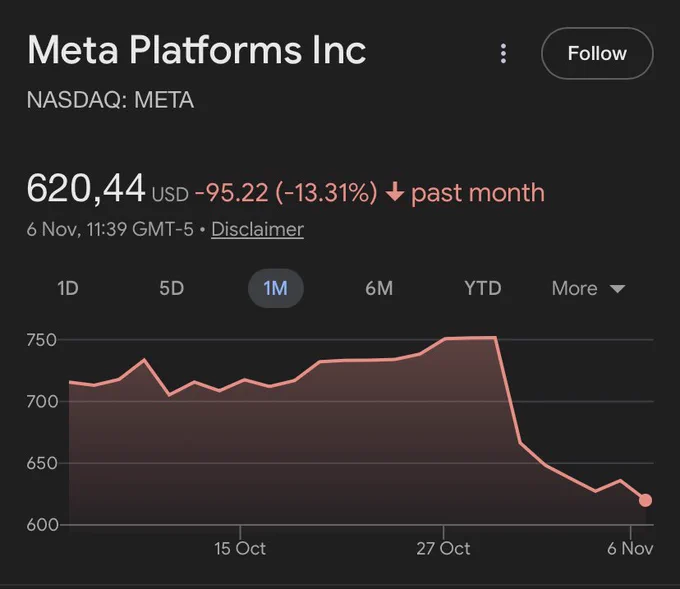The height and width of the screenshot is (589, 680).
Task: Click the steep drop segment of chart
Action: coord(508,390)
